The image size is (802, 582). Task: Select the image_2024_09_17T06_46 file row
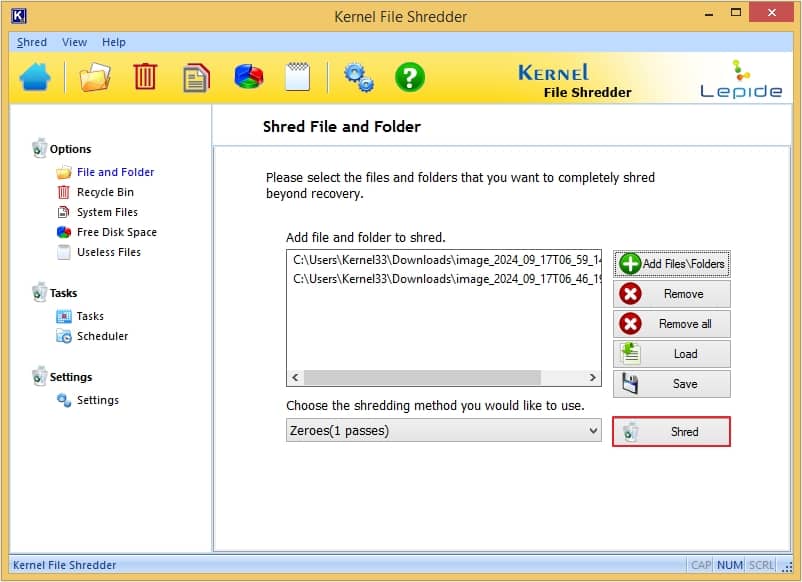tap(444, 279)
